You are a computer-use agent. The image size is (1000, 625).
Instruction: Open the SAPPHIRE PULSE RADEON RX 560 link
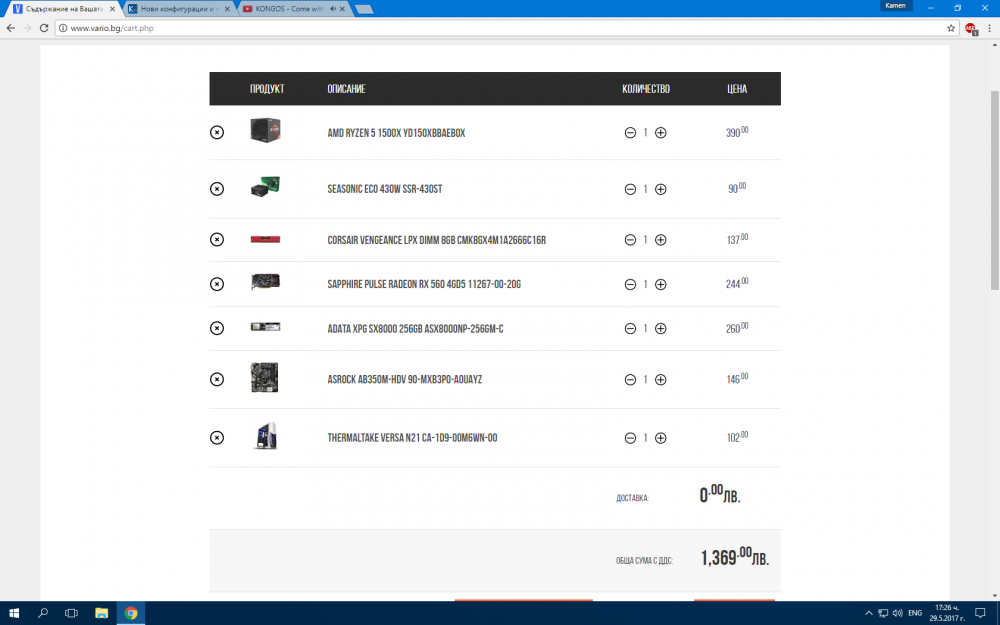click(424, 284)
